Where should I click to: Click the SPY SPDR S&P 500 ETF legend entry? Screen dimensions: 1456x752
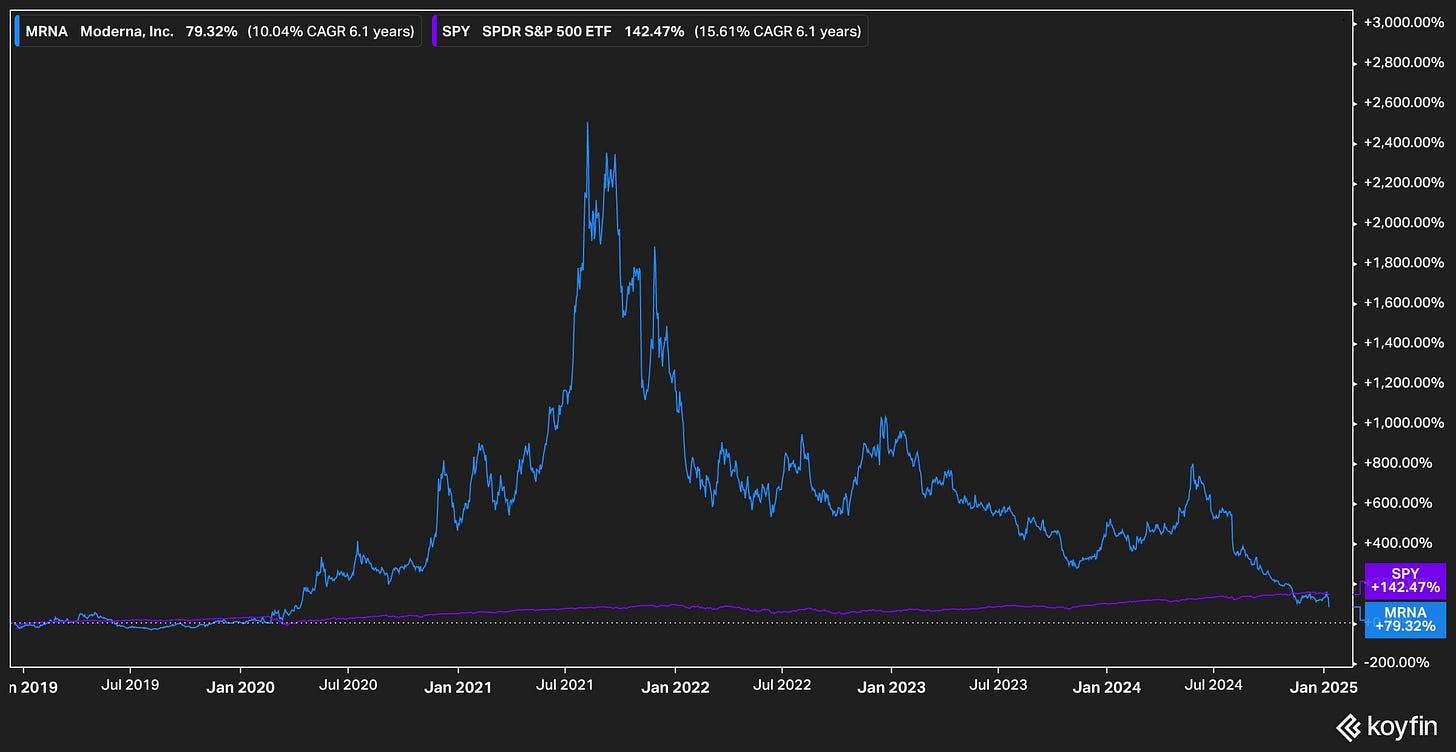(x=649, y=31)
